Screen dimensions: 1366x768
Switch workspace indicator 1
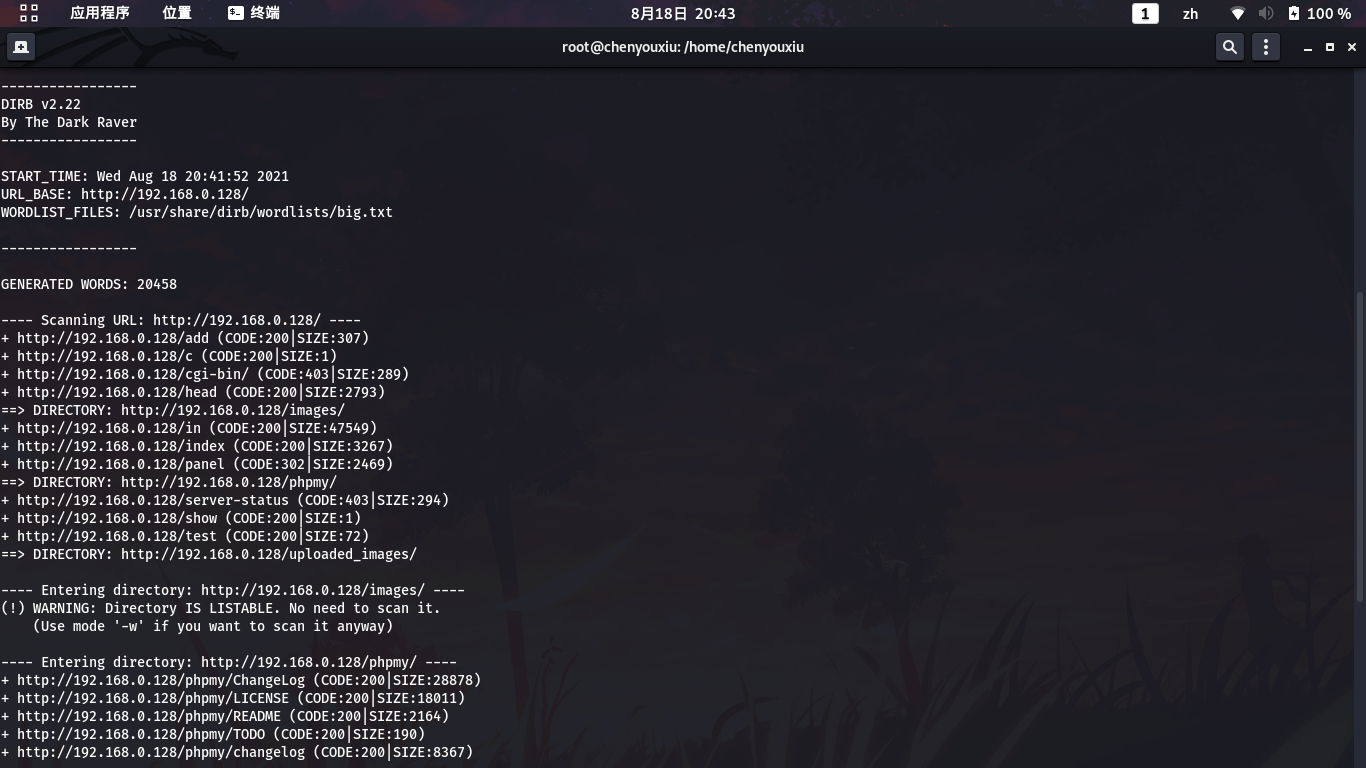[x=1145, y=13]
